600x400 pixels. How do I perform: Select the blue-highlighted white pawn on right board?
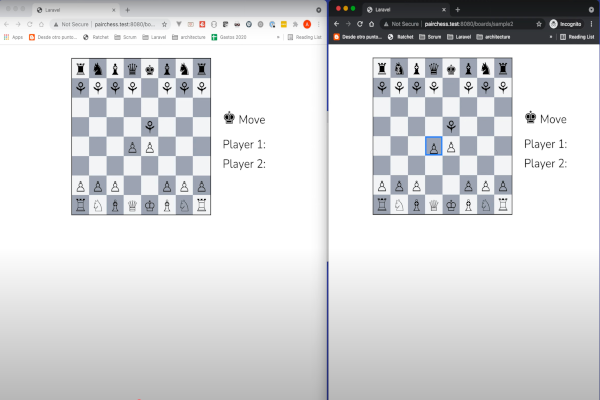coord(434,146)
